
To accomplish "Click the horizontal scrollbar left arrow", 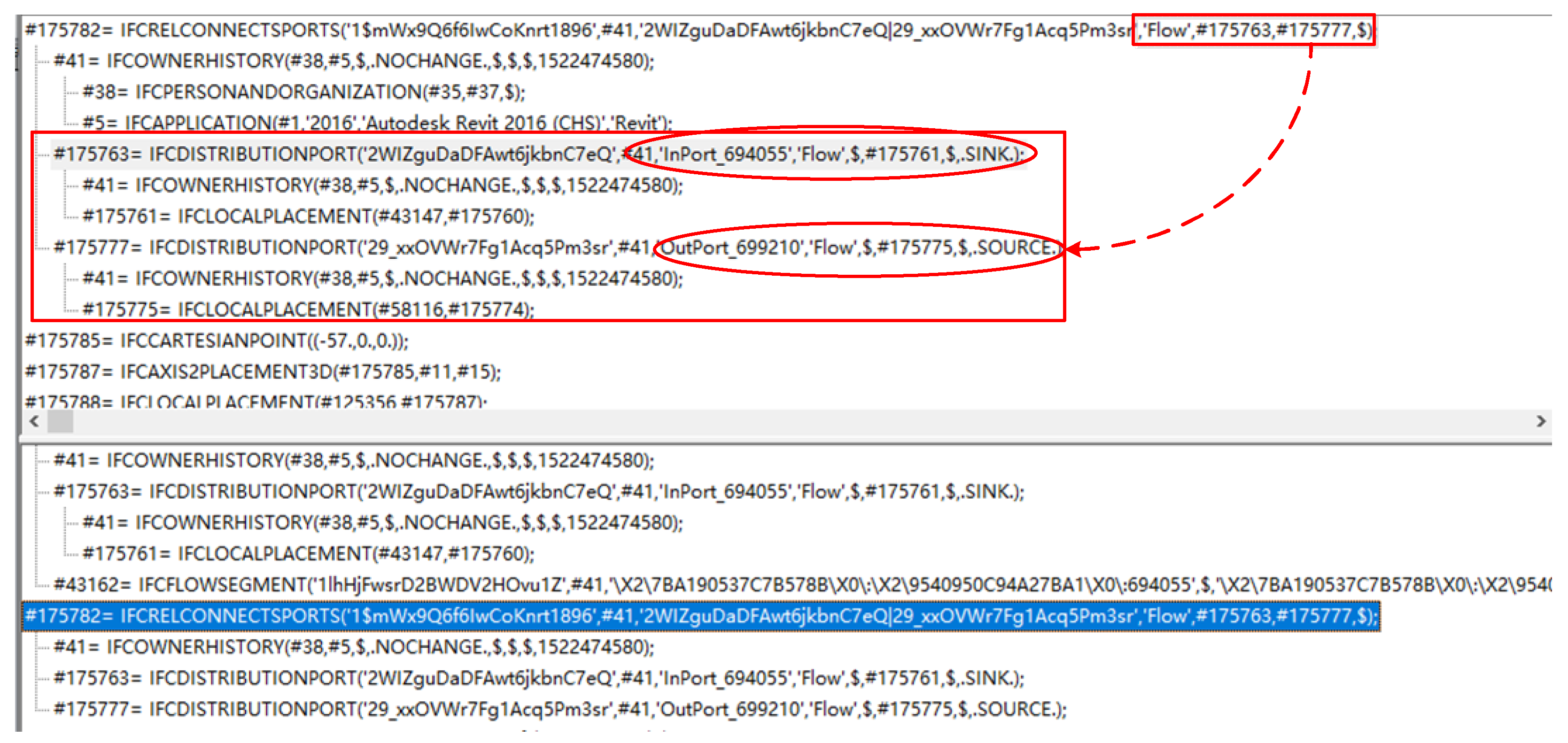I will (34, 420).
